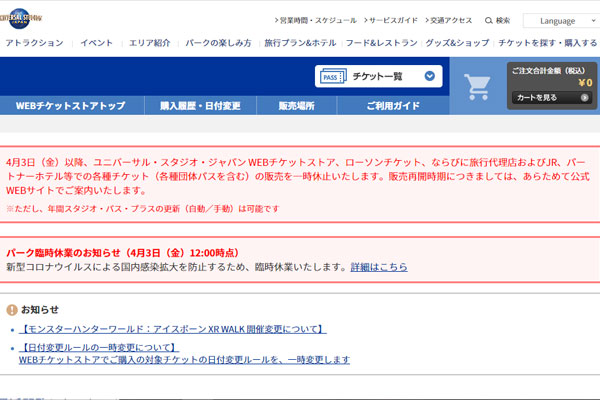Click the 検索 search link
The height and width of the screenshot is (400, 600).
[x=497, y=20]
